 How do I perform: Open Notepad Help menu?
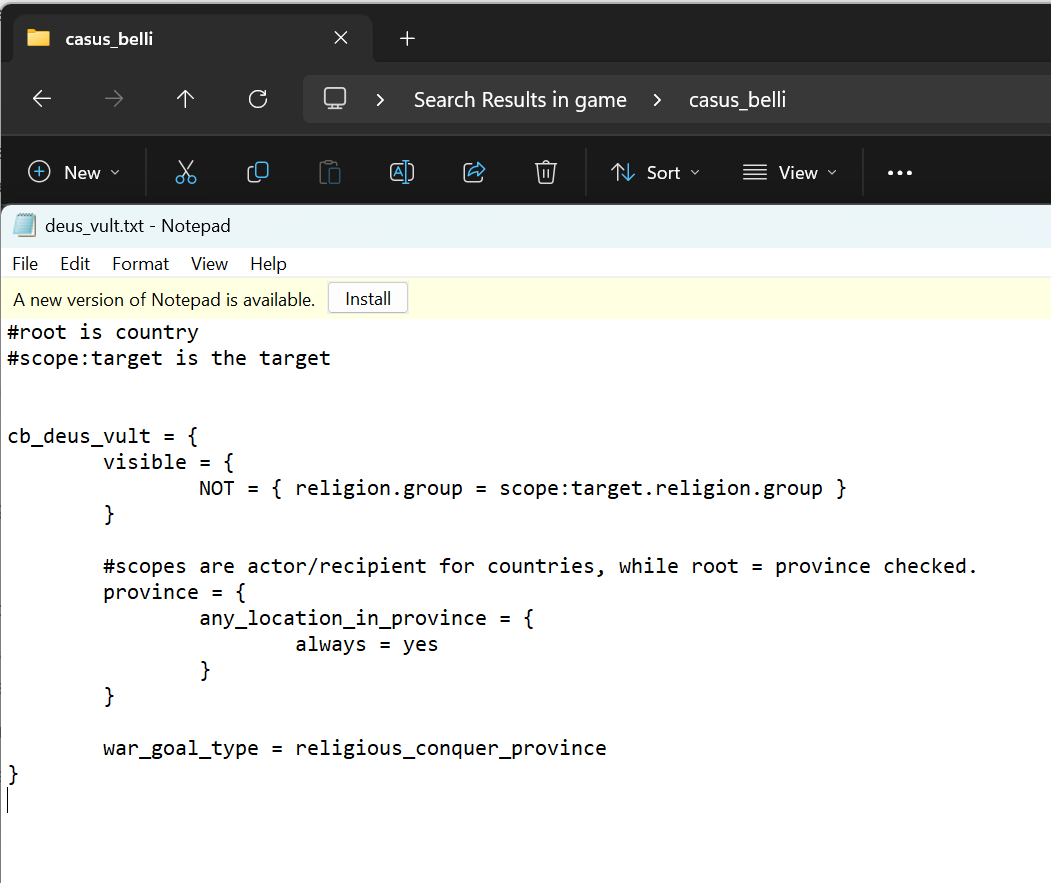(268, 263)
